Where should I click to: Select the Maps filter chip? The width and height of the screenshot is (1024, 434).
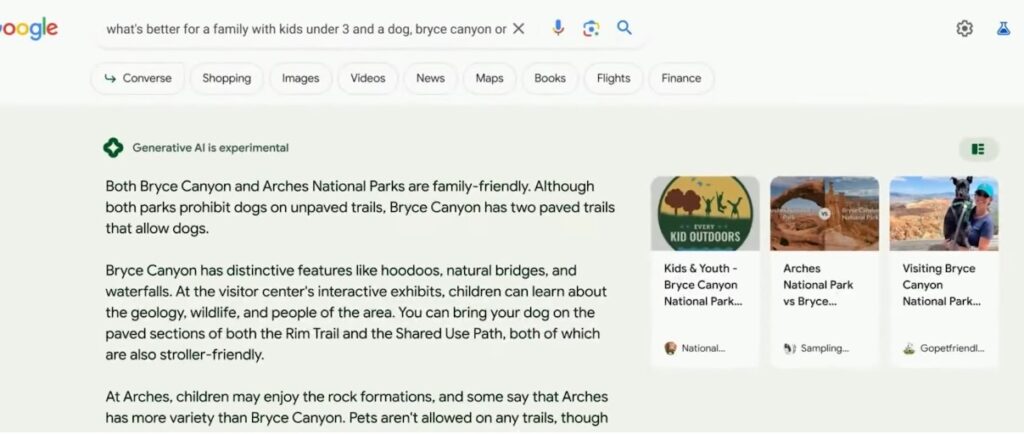coord(489,78)
